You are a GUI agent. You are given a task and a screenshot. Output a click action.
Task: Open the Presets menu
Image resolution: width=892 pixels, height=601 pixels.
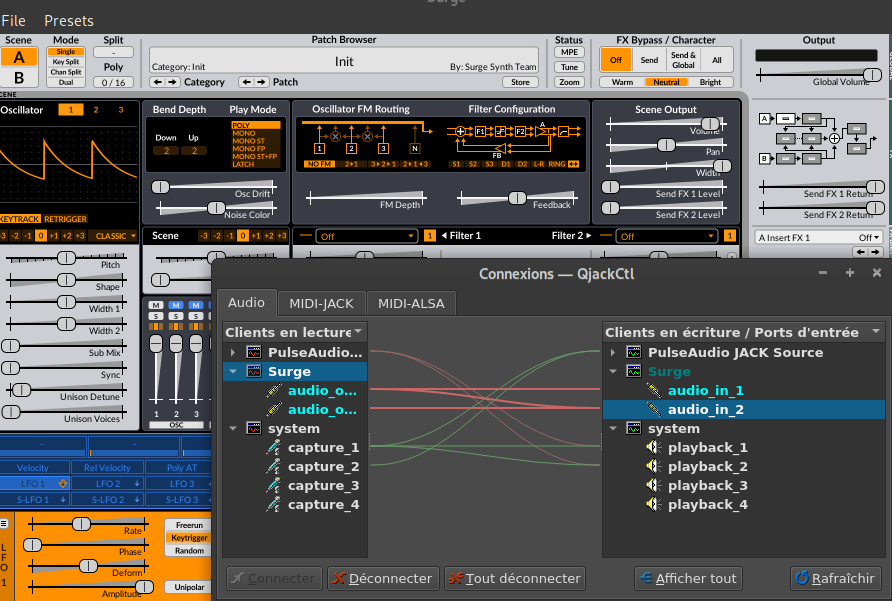[x=69, y=20]
